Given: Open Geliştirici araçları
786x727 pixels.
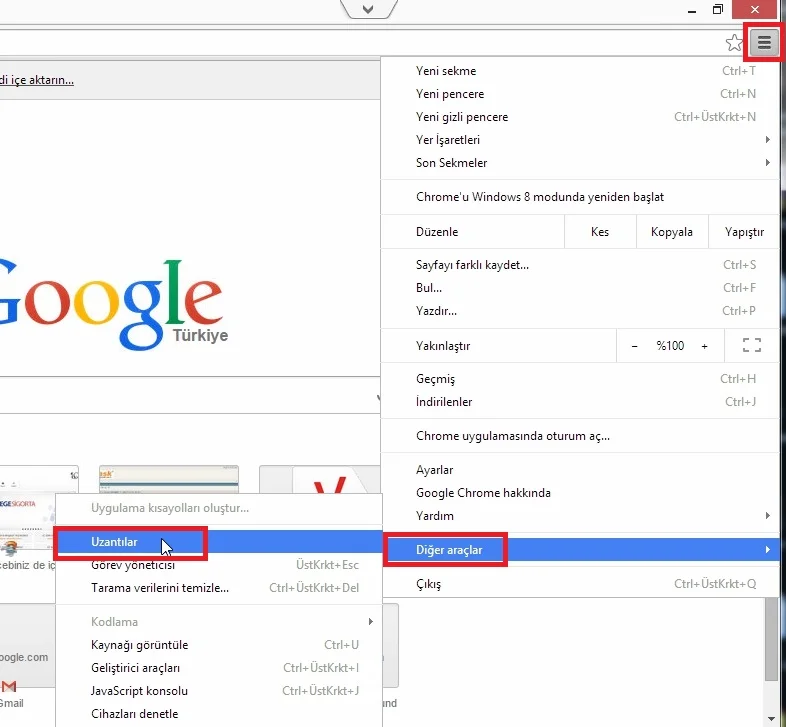Looking at the screenshot, I should 135,668.
